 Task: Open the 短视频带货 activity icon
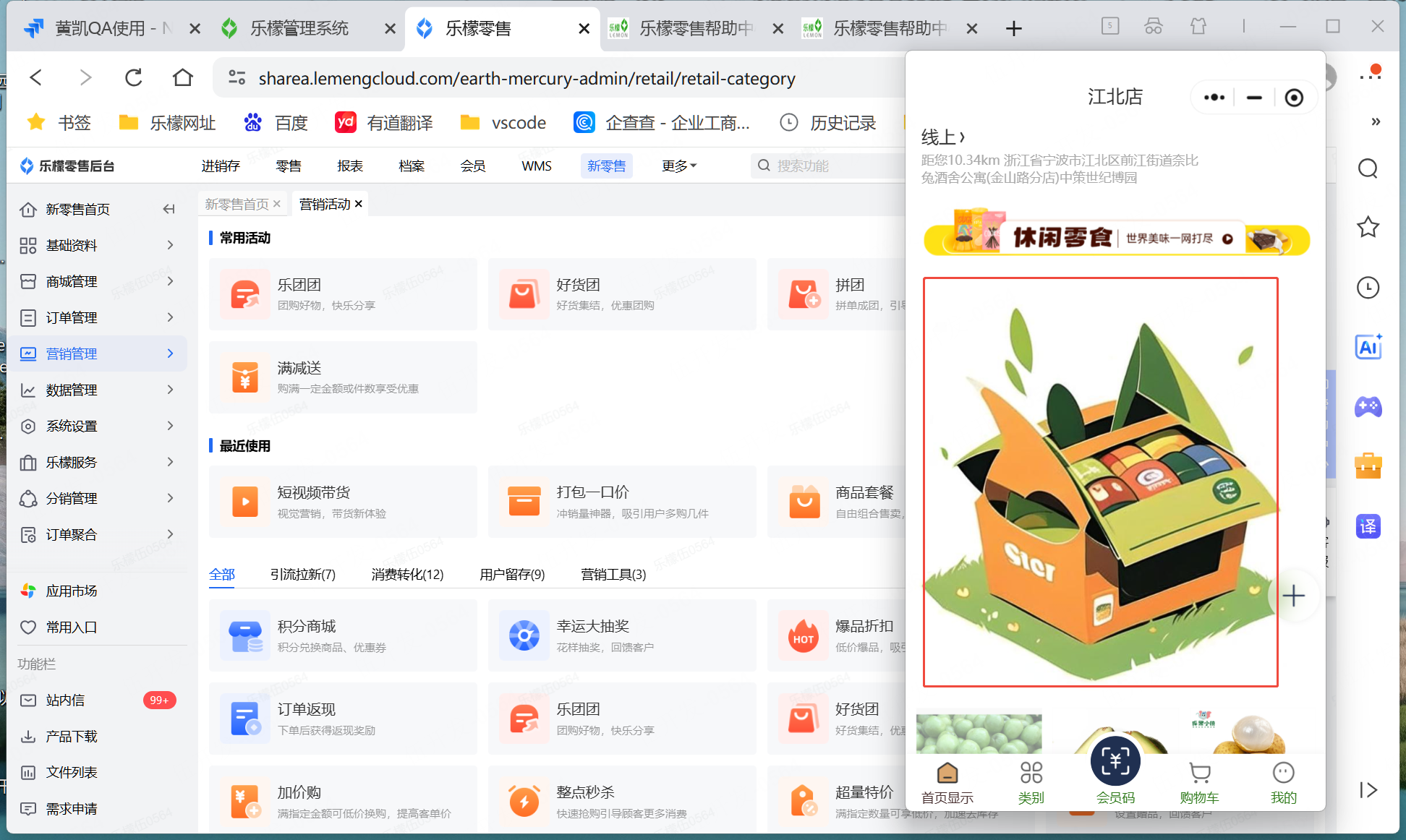pos(245,502)
